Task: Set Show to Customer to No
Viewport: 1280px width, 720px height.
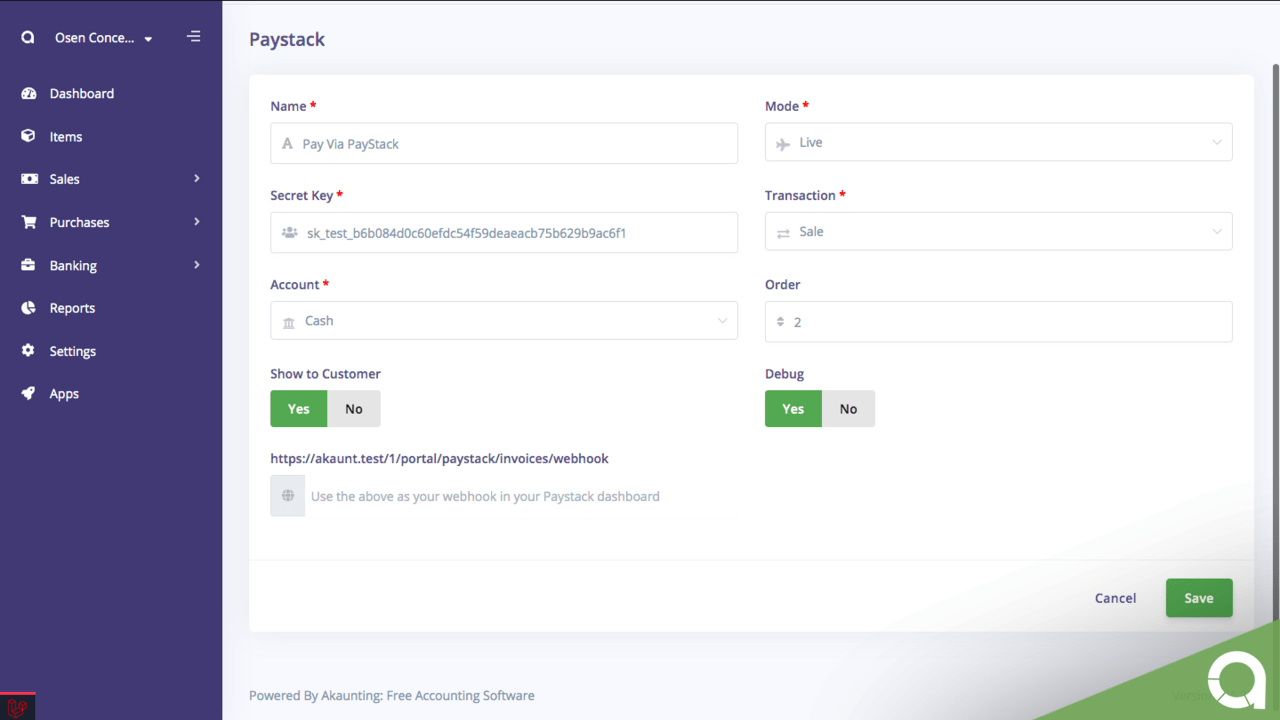Action: (x=354, y=409)
